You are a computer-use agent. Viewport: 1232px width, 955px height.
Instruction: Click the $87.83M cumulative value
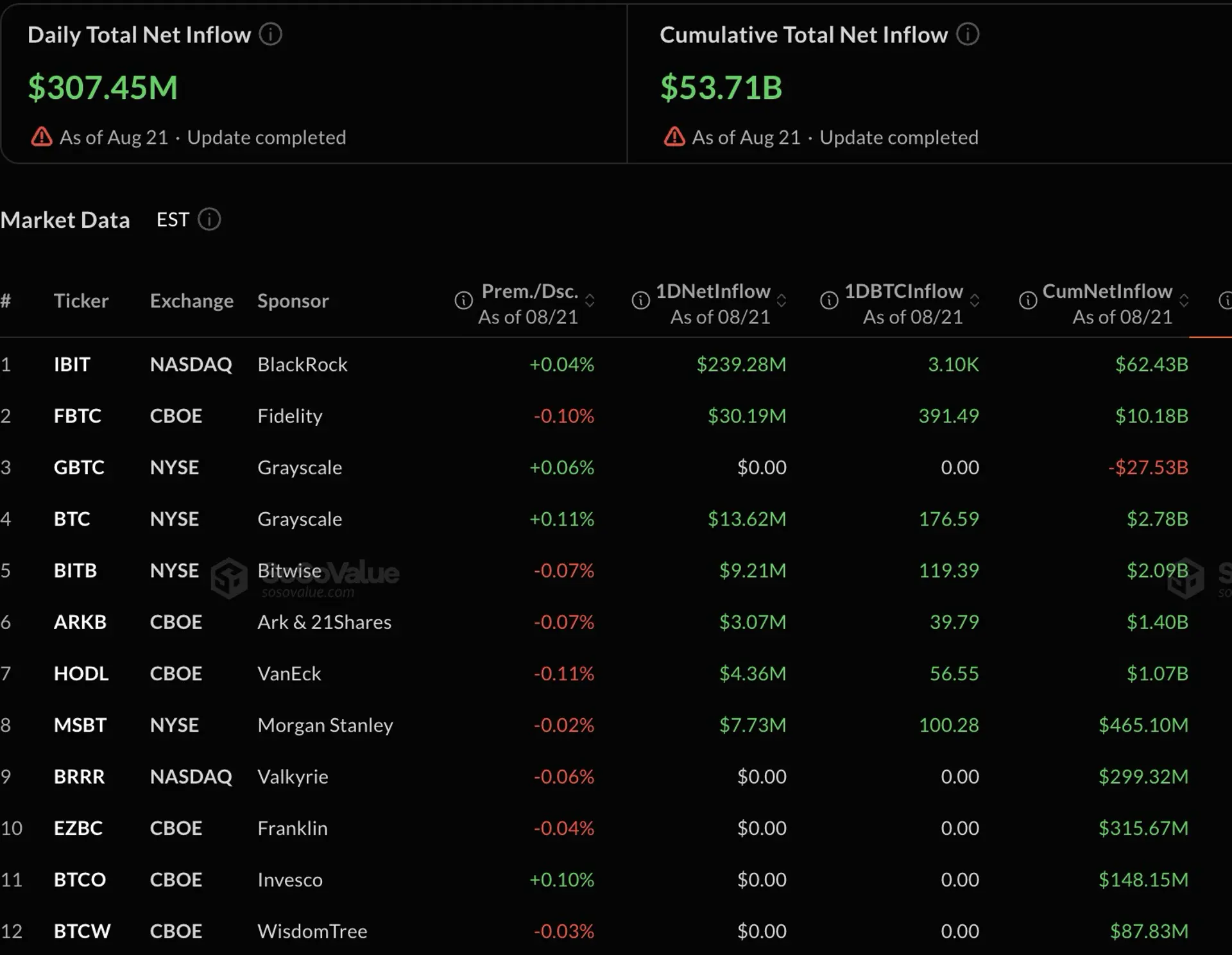[1149, 931]
